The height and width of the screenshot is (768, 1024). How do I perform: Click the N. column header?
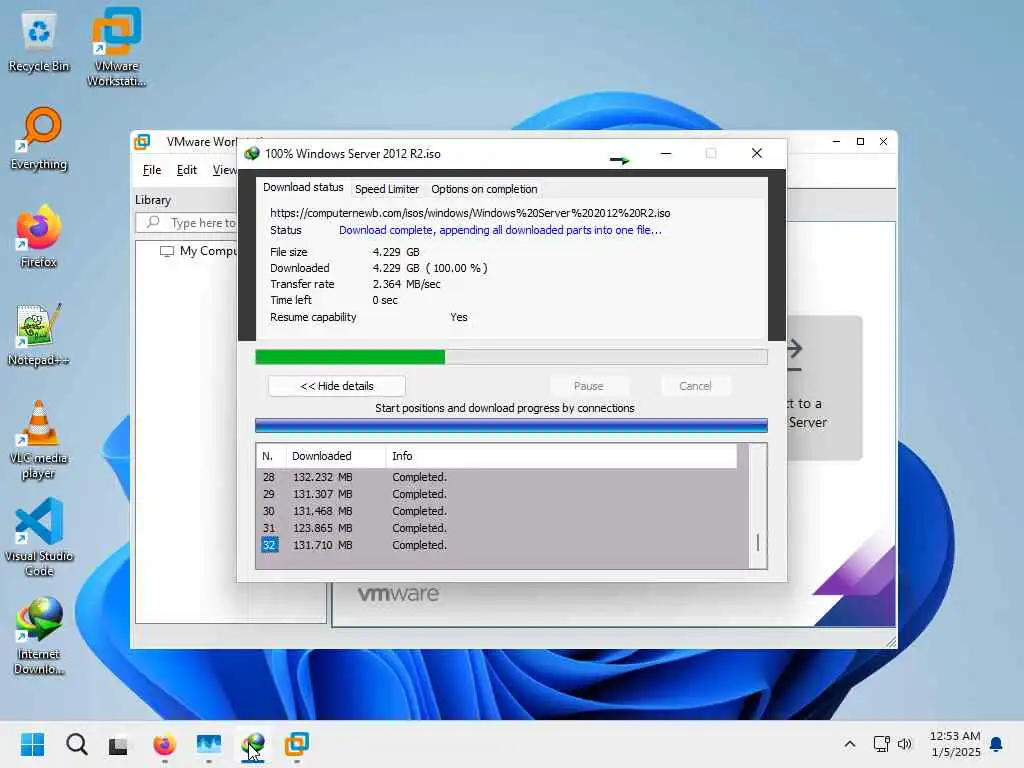(x=270, y=456)
